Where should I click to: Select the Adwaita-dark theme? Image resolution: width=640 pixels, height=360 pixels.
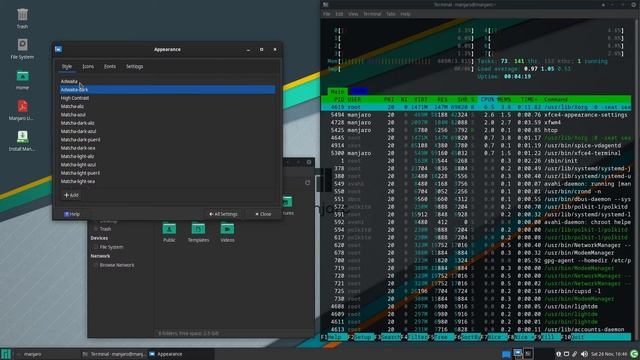[168, 89]
